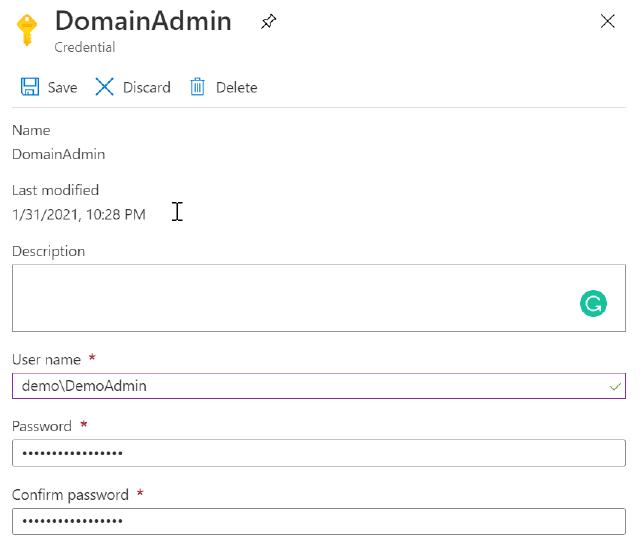
Task: Click the floppy disk Save icon
Action: (30, 87)
